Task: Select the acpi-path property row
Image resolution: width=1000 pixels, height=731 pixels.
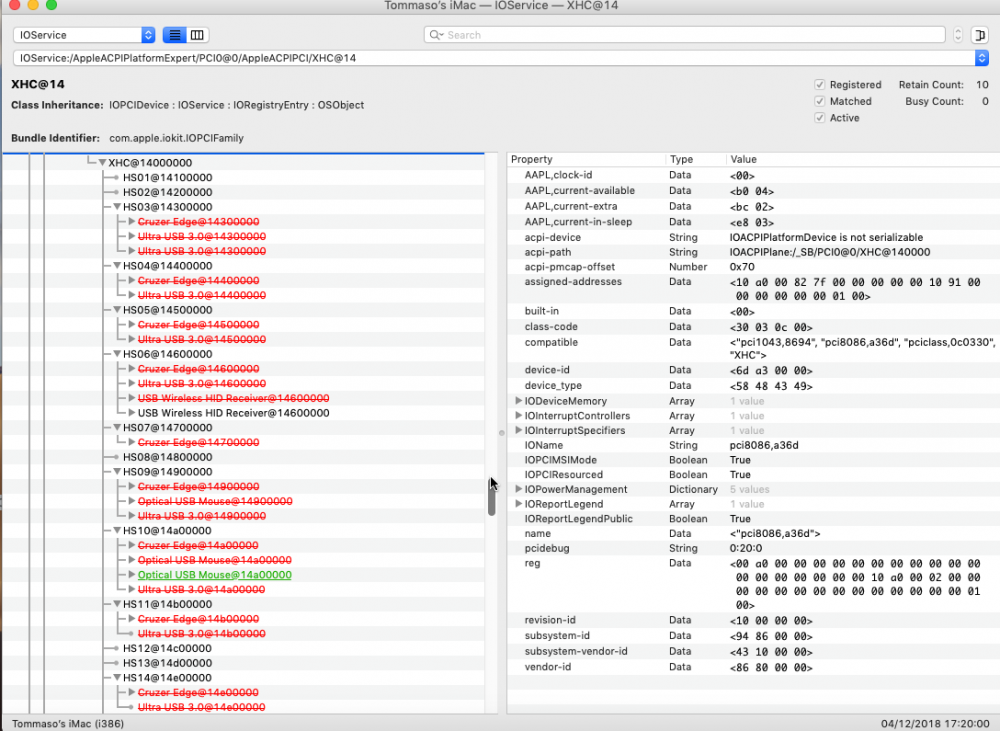Action: point(754,252)
